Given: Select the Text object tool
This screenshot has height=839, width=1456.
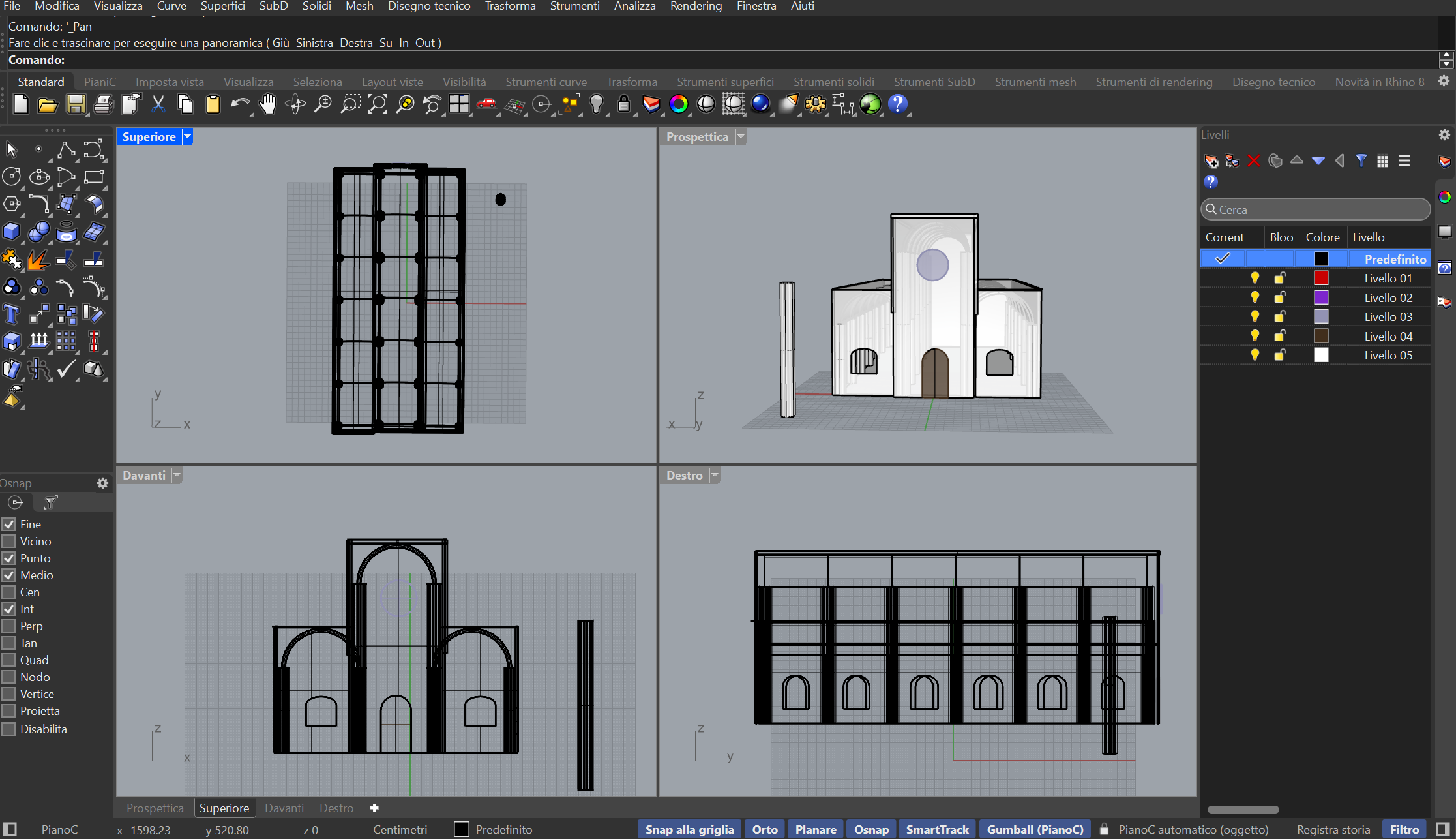Looking at the screenshot, I should [x=11, y=314].
